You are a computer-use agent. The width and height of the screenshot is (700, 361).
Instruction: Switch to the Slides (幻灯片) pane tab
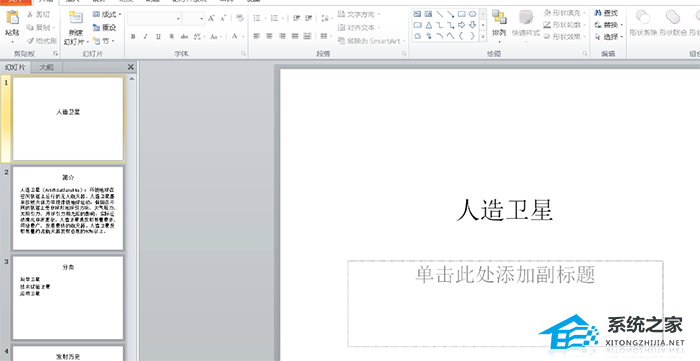pyautogui.click(x=15, y=67)
